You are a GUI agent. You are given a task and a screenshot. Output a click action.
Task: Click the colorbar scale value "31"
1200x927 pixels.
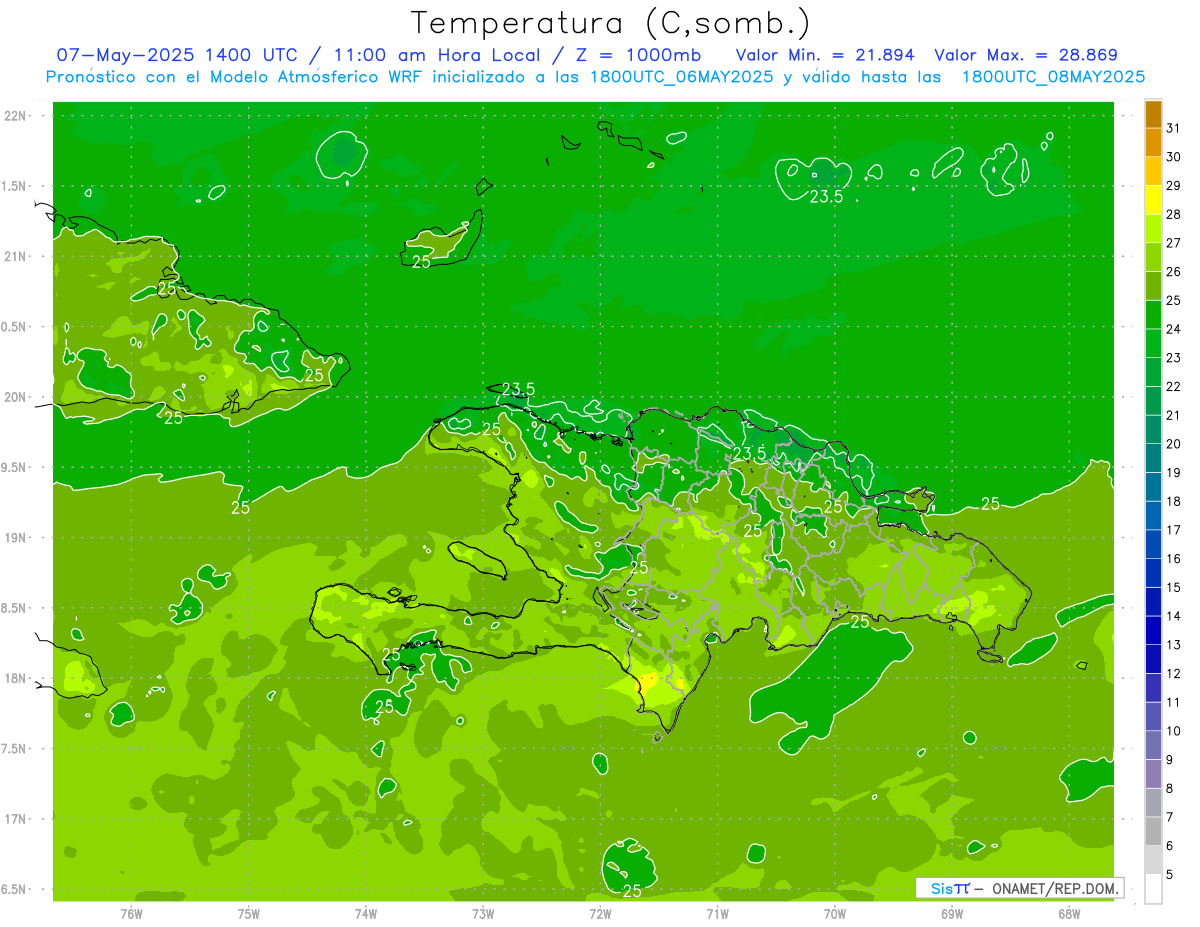click(1174, 127)
